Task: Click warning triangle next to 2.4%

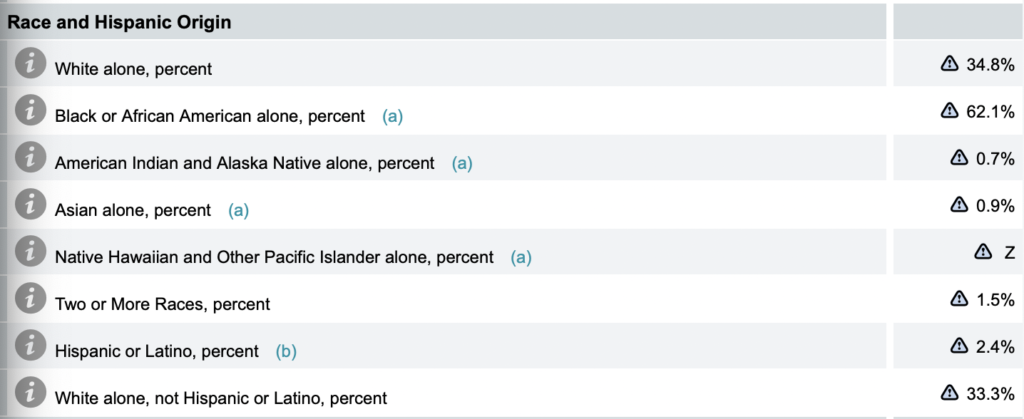Action: [958, 345]
